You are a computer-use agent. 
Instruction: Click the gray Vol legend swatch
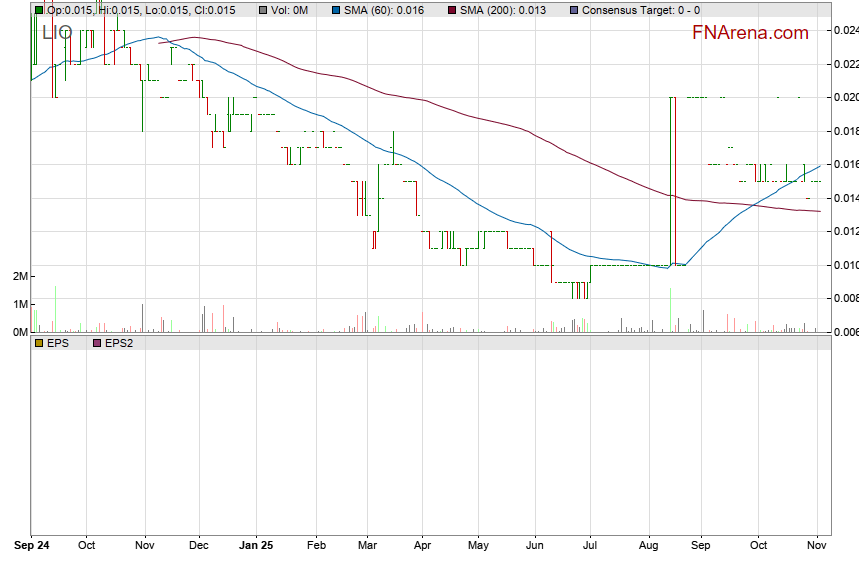point(263,10)
